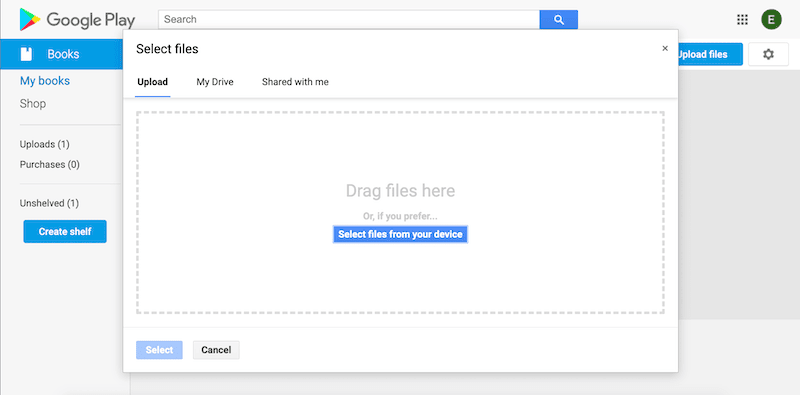Open My books in the sidebar
800x395 pixels.
(x=45, y=81)
